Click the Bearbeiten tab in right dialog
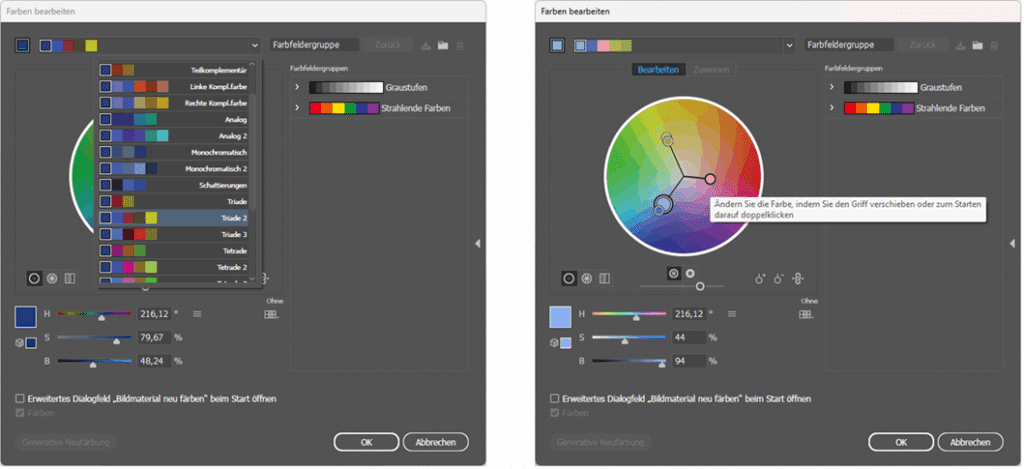1024x469 pixels. (659, 70)
